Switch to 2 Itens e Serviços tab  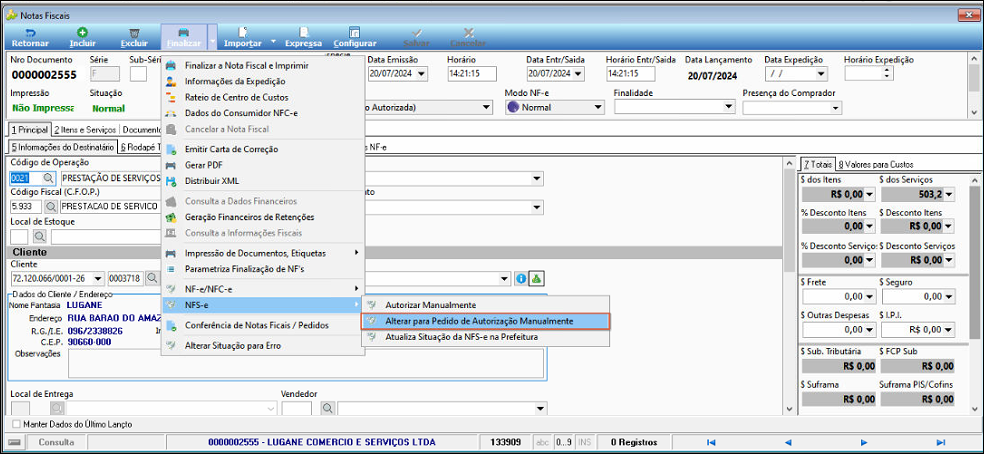point(85,129)
